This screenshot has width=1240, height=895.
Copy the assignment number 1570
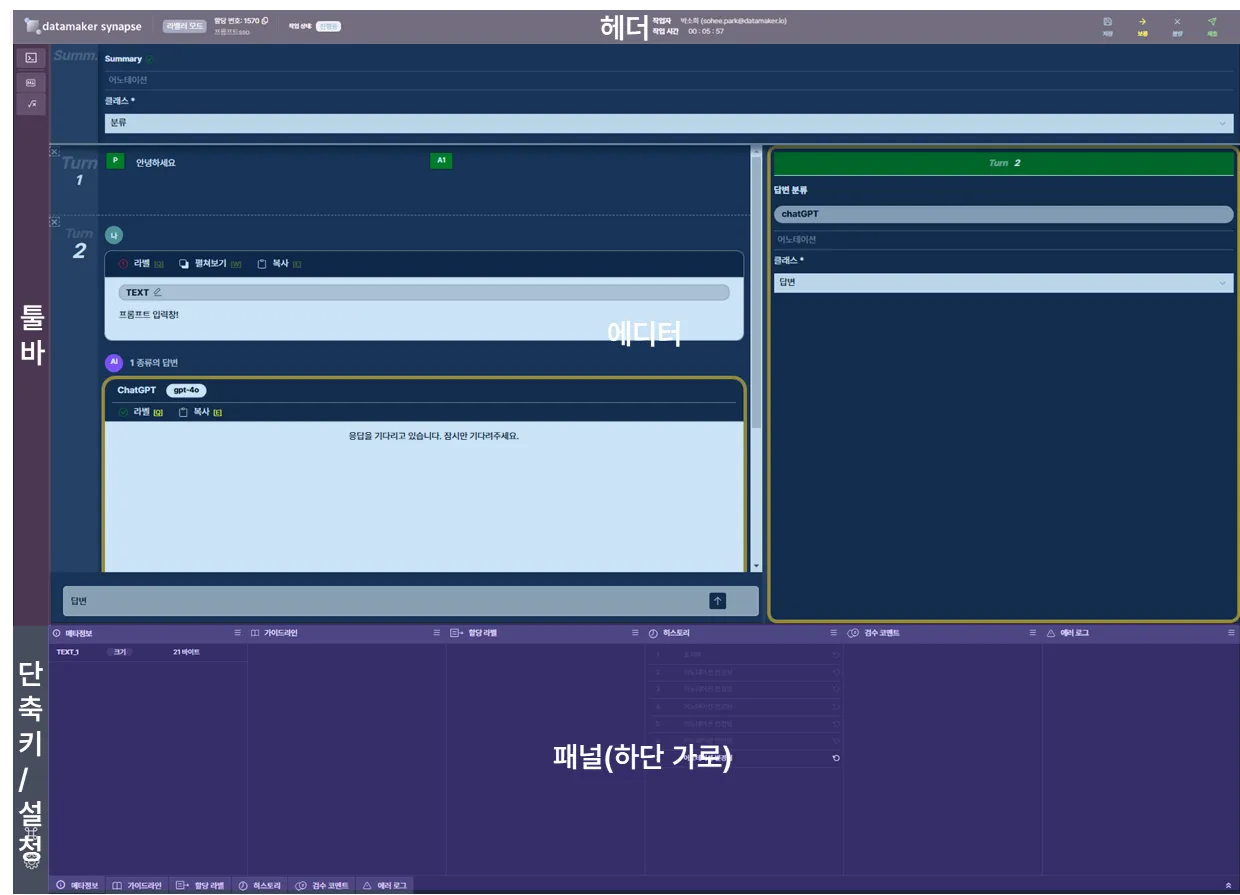point(264,21)
